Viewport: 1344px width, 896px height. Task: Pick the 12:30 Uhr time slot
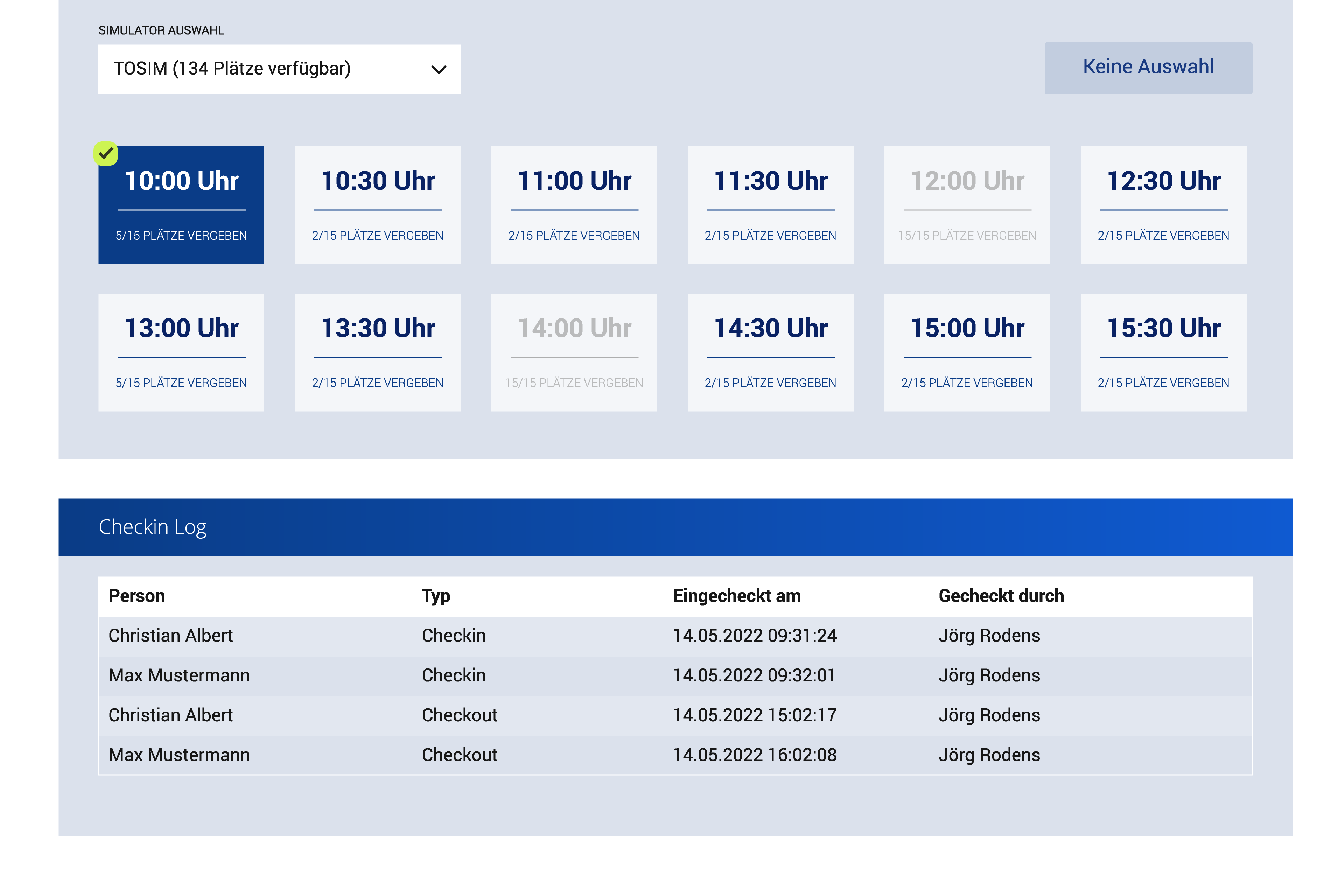pyautogui.click(x=1163, y=205)
